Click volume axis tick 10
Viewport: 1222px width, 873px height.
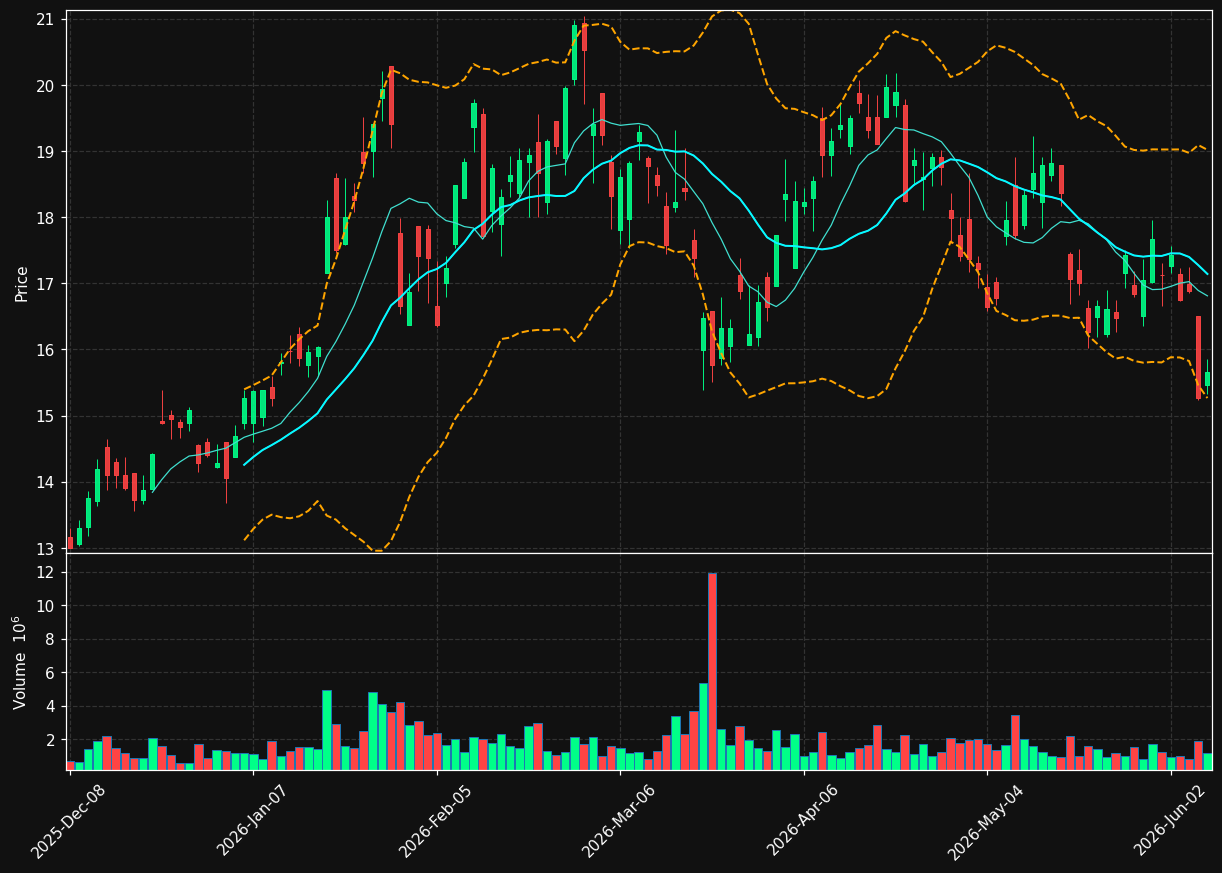click(46, 606)
